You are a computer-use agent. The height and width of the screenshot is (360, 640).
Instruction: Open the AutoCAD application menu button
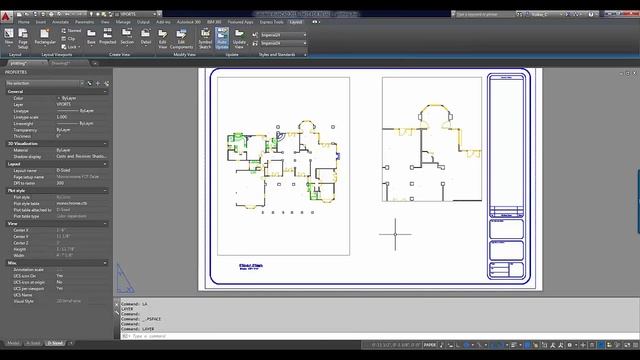click(x=6, y=17)
